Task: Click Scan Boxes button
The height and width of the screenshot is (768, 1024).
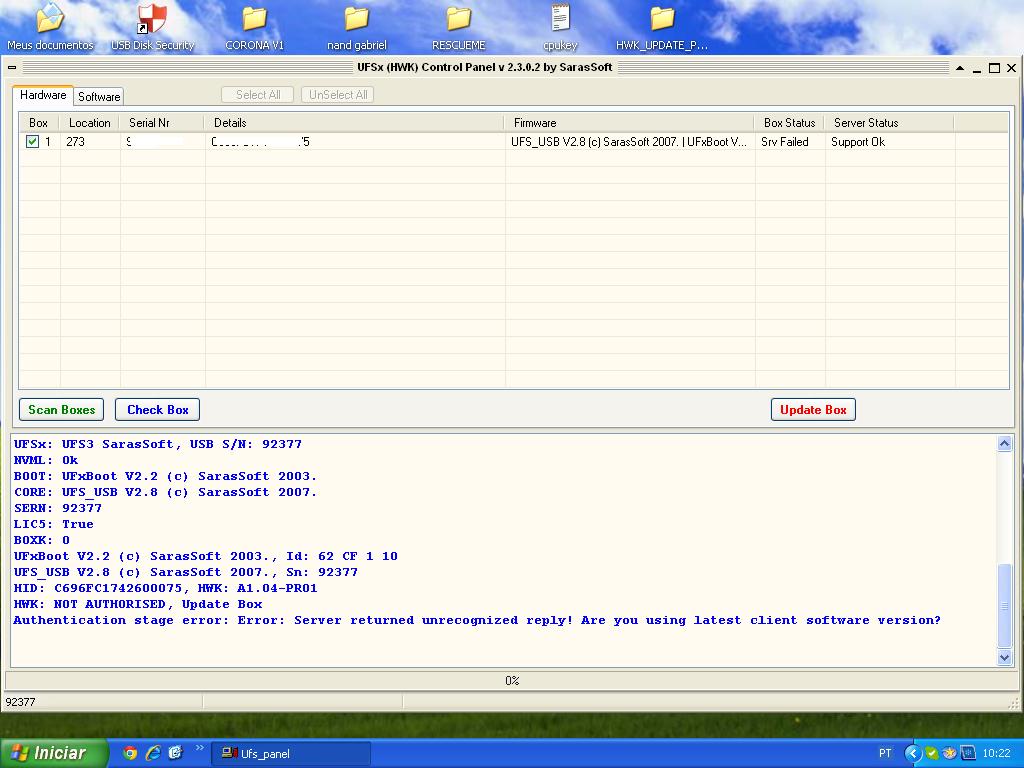Action: tap(61, 409)
